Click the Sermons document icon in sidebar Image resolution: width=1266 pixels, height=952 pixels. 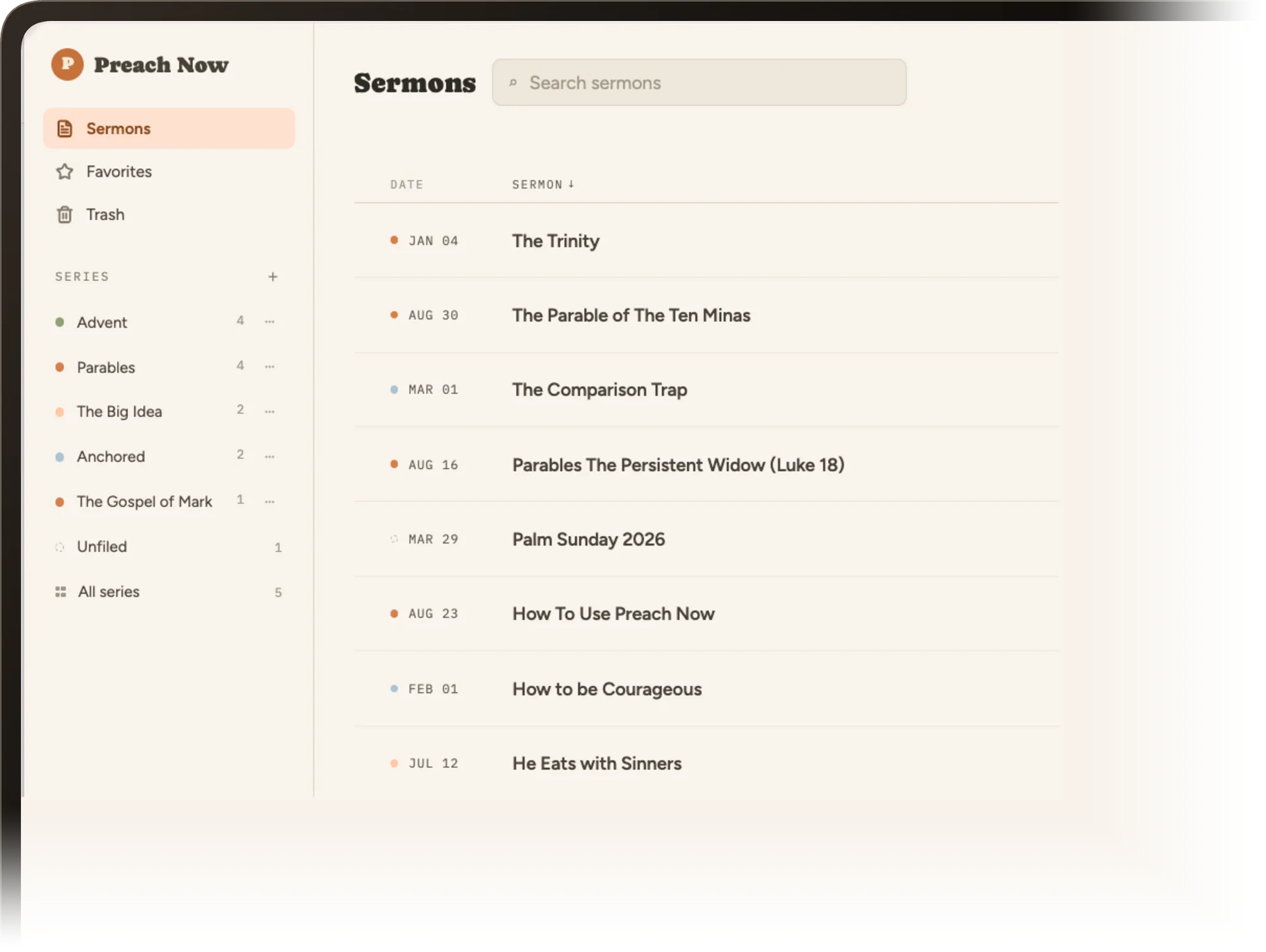click(65, 128)
